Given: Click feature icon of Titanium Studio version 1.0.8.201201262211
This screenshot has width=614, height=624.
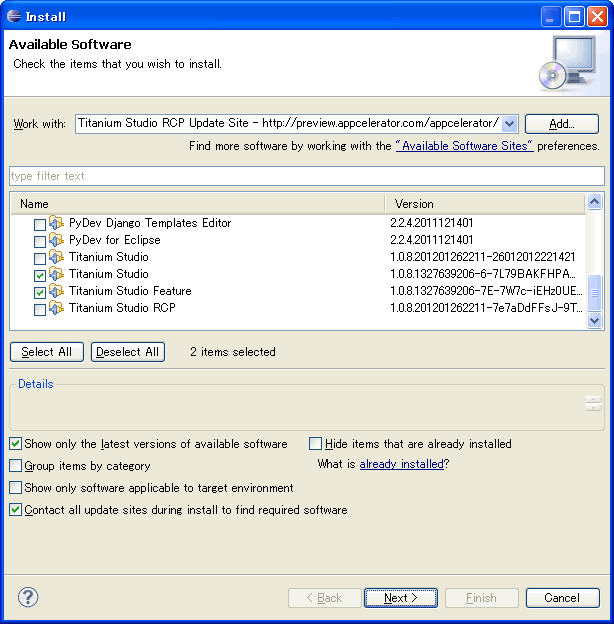Looking at the screenshot, I should (56, 257).
